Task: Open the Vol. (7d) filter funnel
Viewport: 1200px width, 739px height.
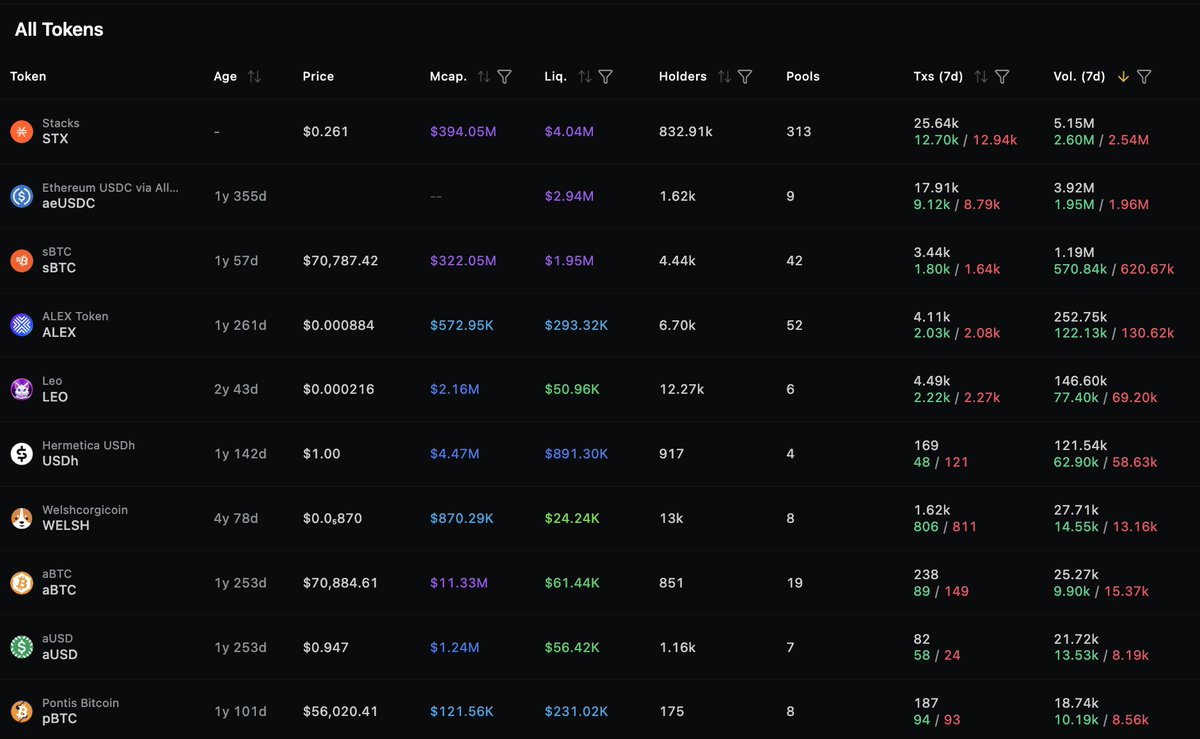Action: pyautogui.click(x=1144, y=76)
